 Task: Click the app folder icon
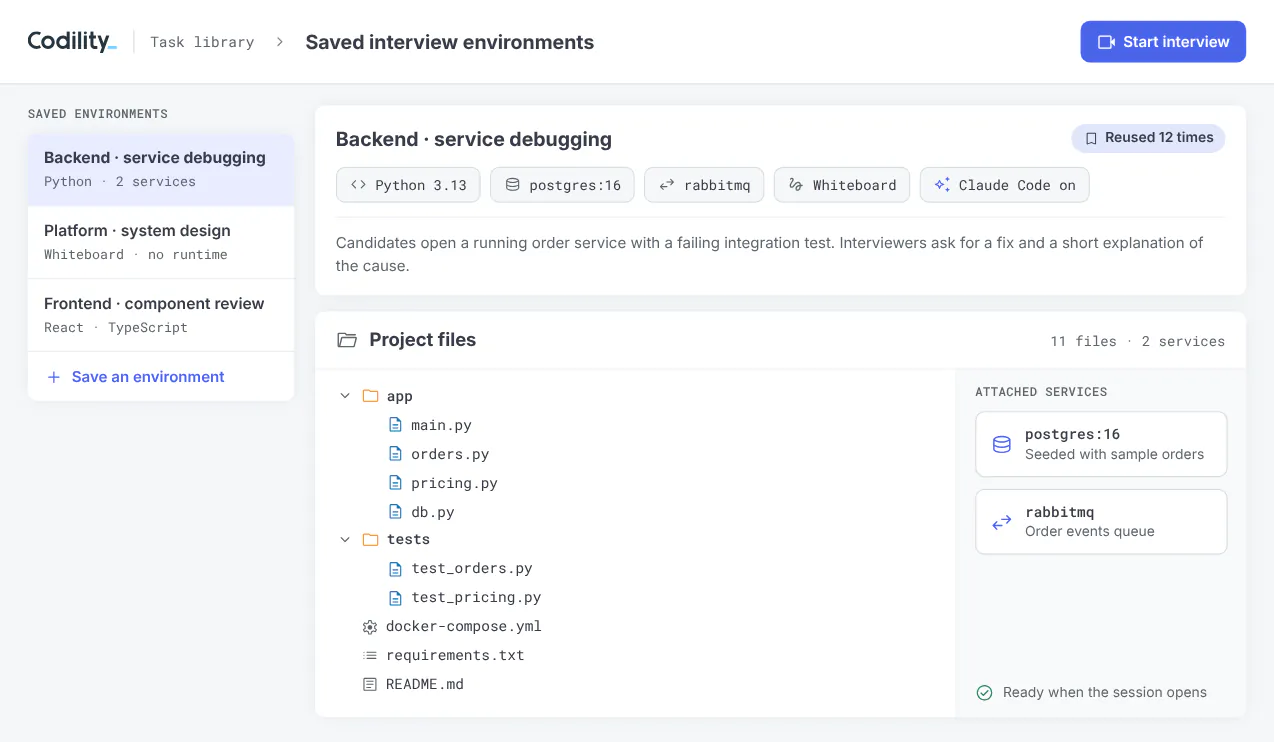(x=370, y=396)
